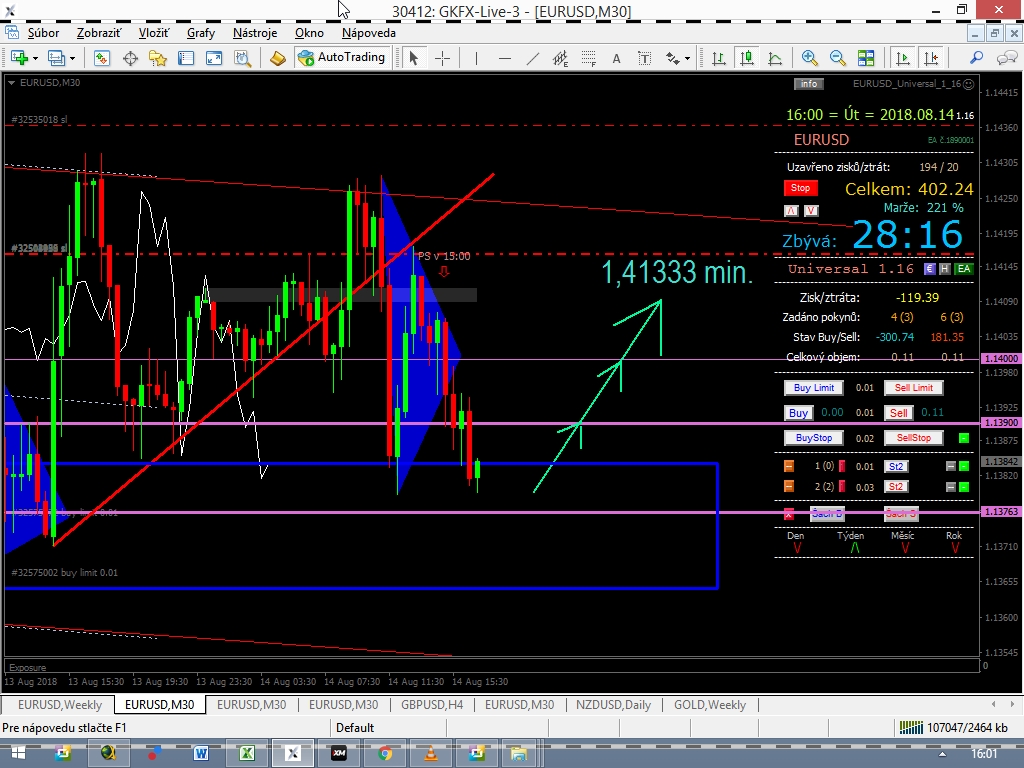Click the BuyStop button
The width and height of the screenshot is (1024, 768).
814,438
